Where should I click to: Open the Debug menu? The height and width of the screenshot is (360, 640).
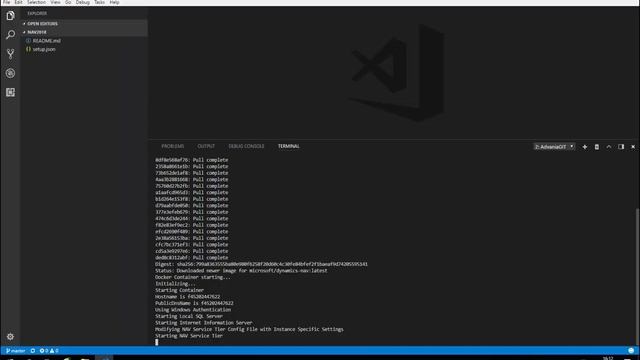tap(82, 2)
